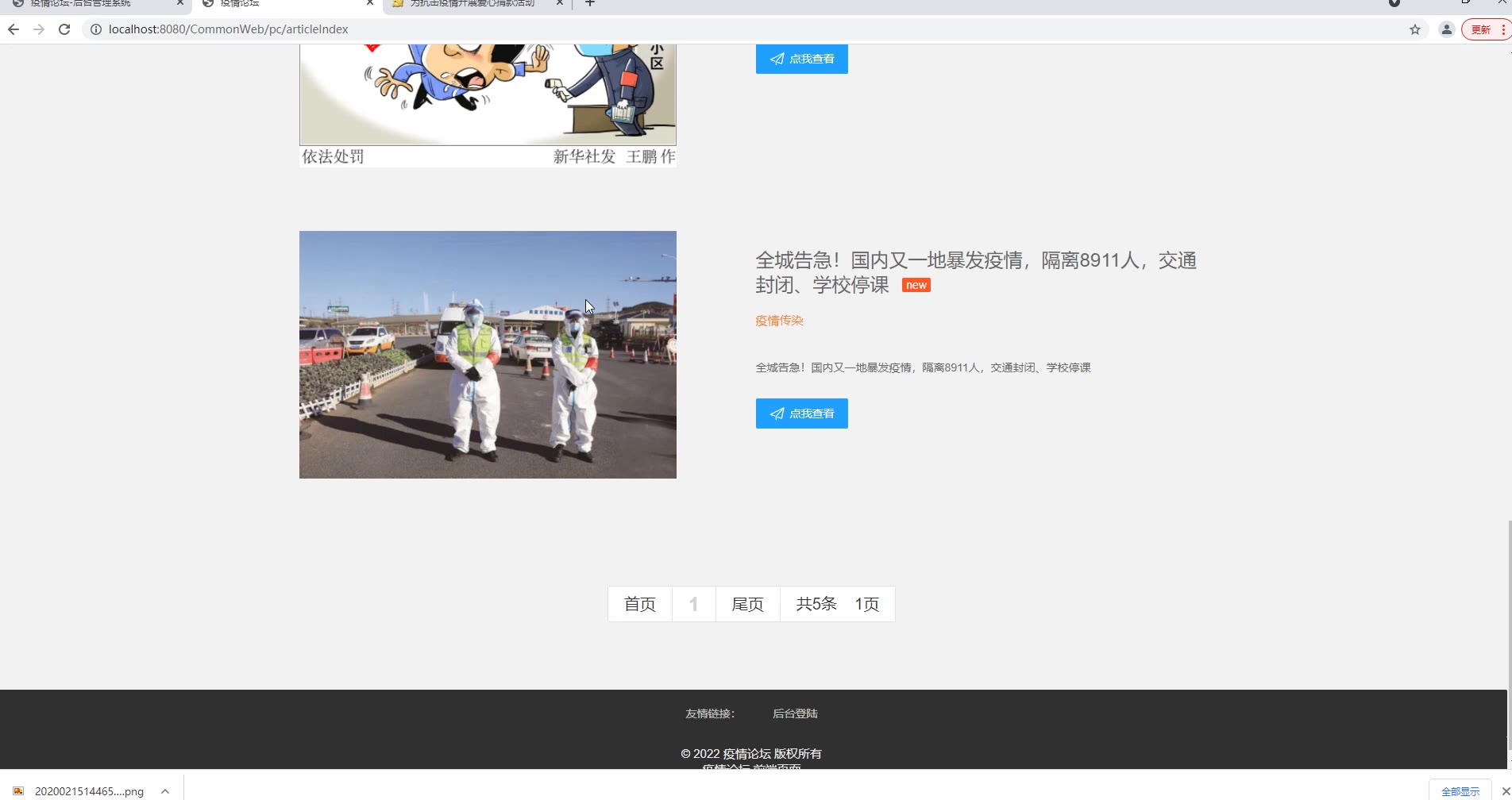The width and height of the screenshot is (1512, 800).
Task: Close the 疫情论坛 active tab
Action: (x=370, y=3)
